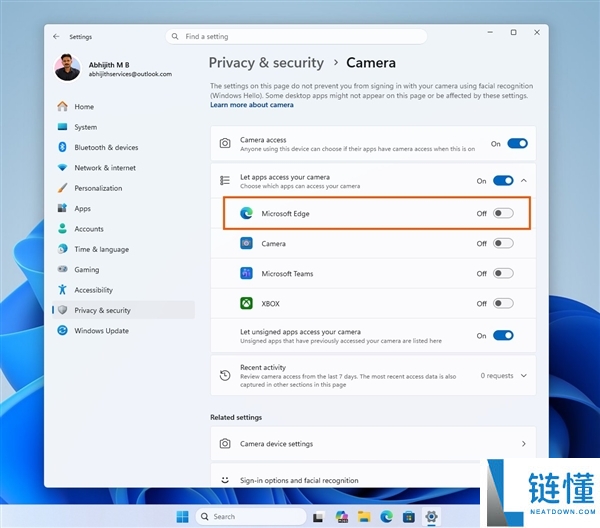
Task: Click the Camera app icon in list
Action: [246, 243]
